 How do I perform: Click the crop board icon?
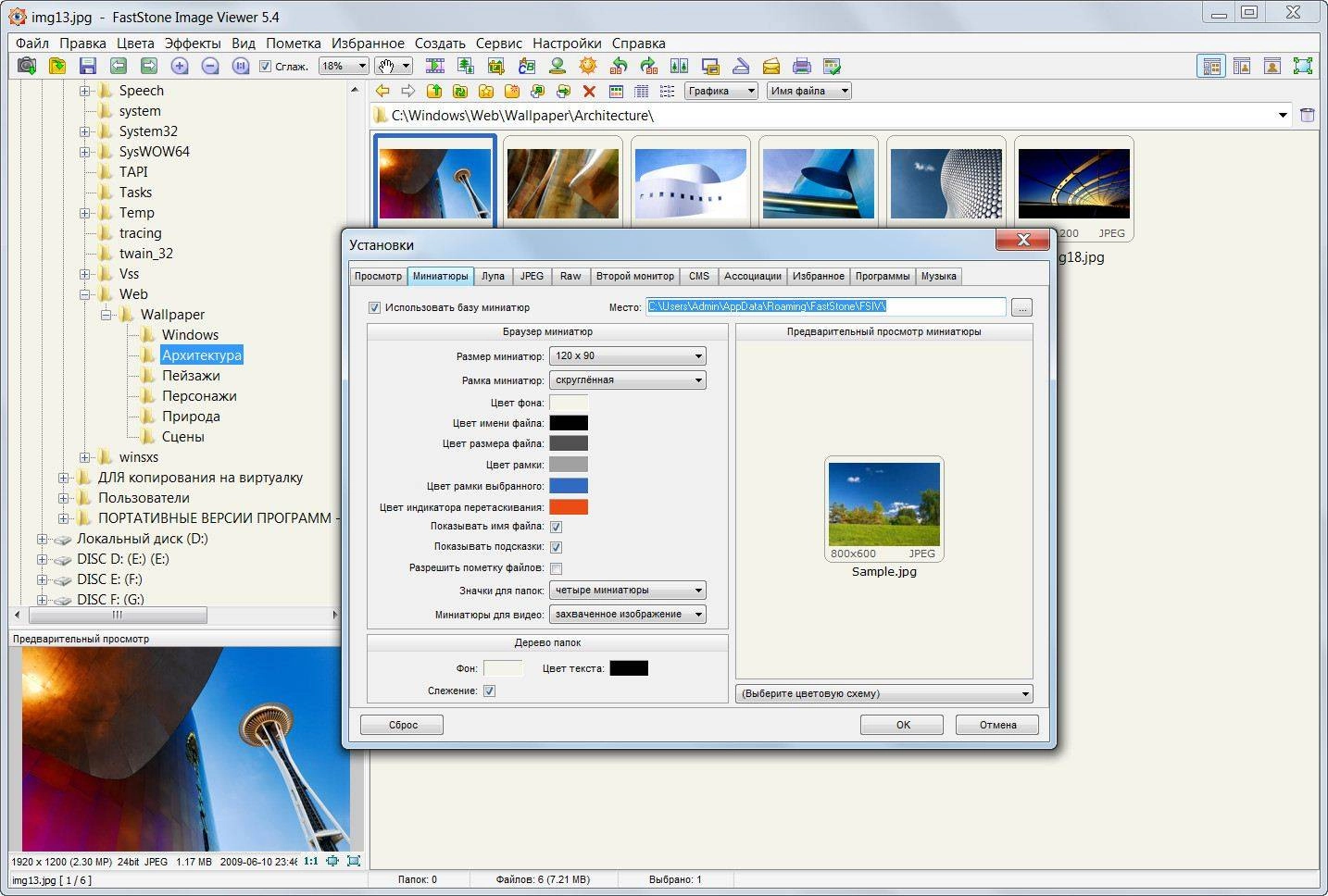[496, 66]
